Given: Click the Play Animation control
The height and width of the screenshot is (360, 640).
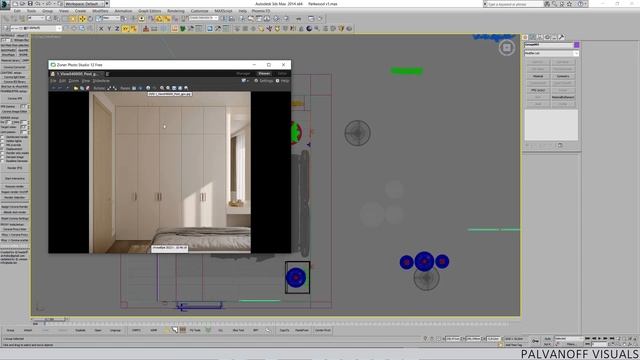Looking at the screenshot, I should pos(599,338).
